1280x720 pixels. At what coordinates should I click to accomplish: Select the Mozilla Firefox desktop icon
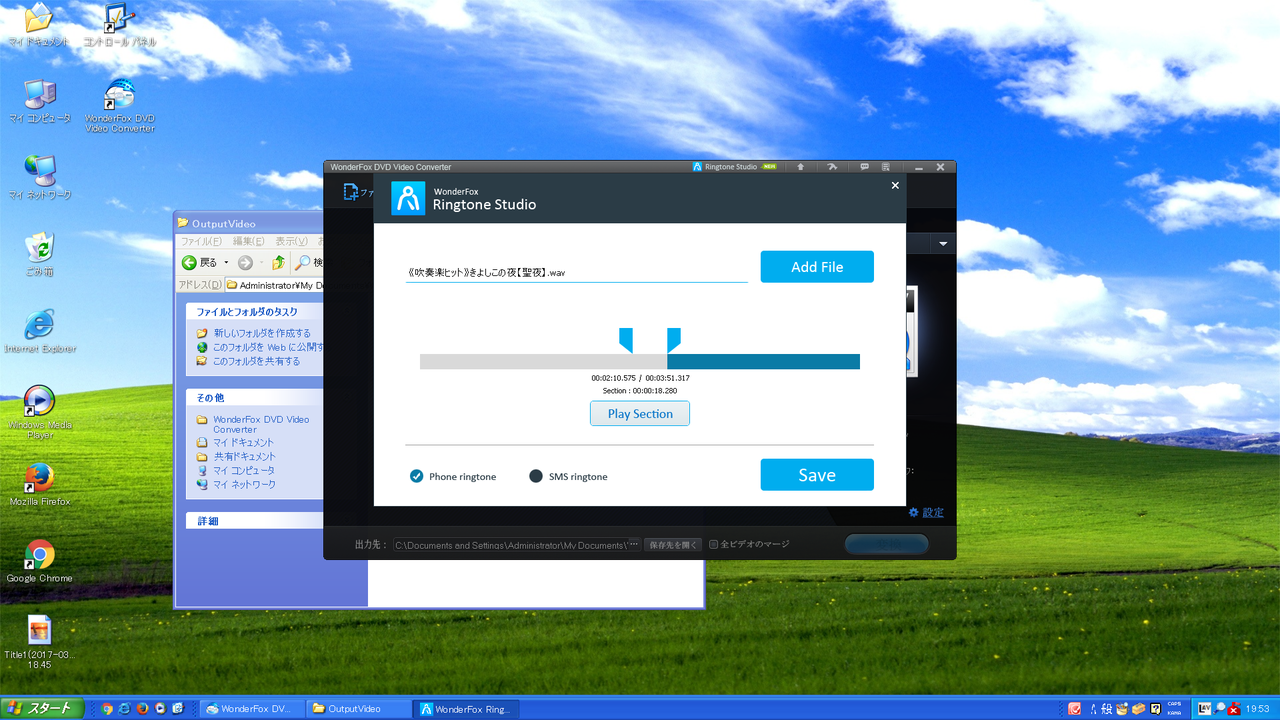pyautogui.click(x=40, y=485)
